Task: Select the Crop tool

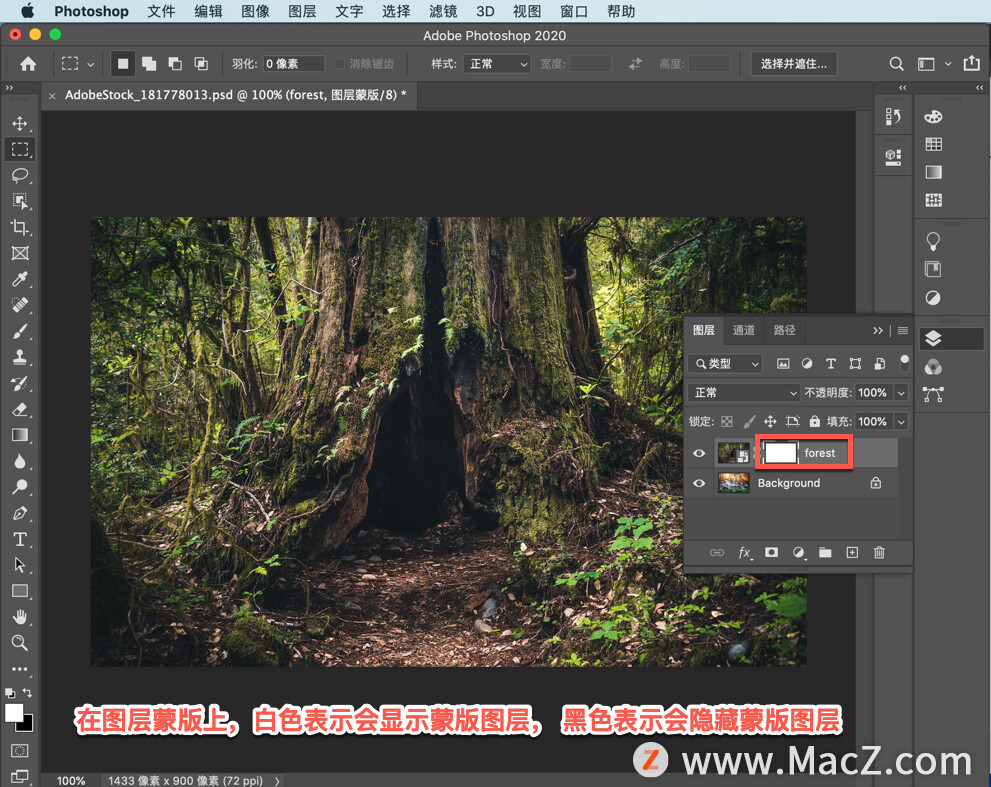Action: [x=19, y=228]
